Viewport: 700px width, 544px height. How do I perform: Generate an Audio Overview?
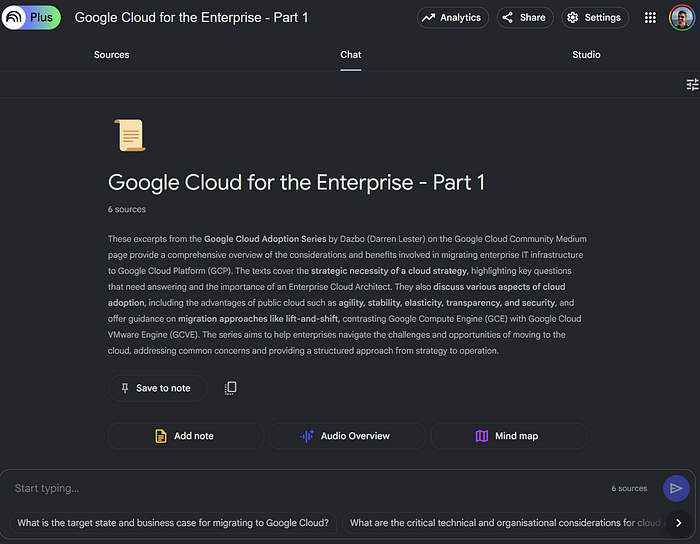pos(347,436)
